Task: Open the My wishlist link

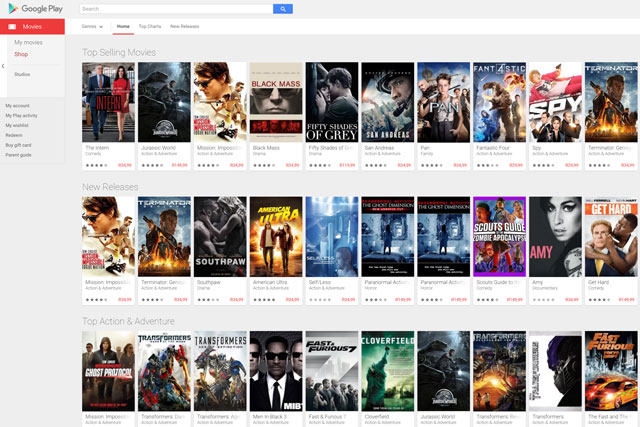Action: tap(18, 125)
